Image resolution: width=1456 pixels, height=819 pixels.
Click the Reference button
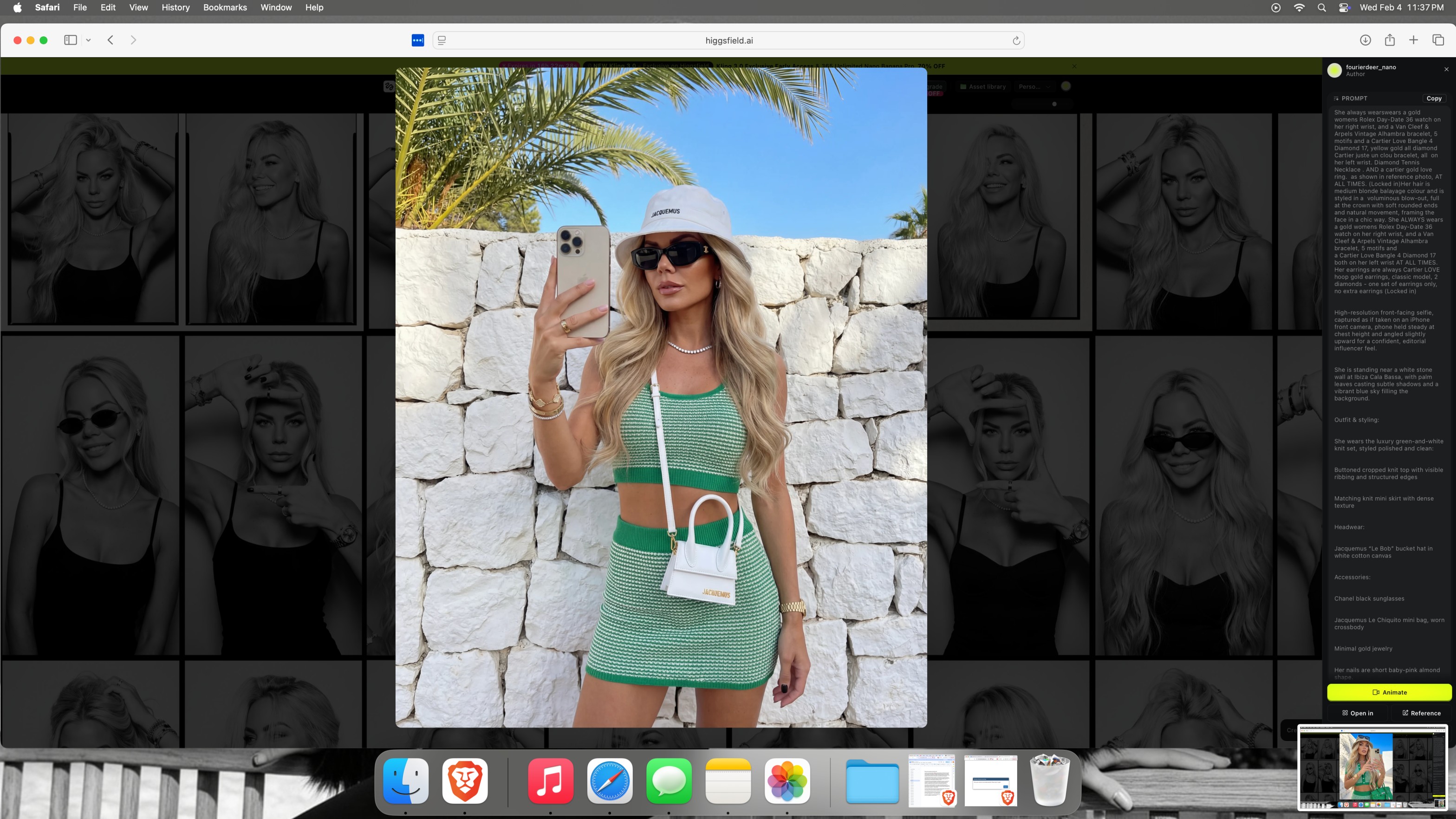point(1421,713)
